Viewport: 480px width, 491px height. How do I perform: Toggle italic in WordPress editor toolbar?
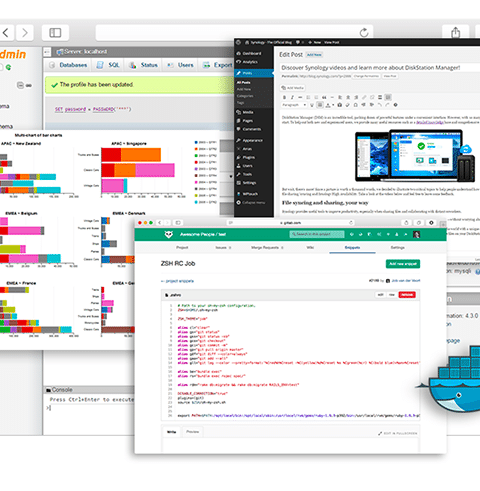(x=292, y=97)
